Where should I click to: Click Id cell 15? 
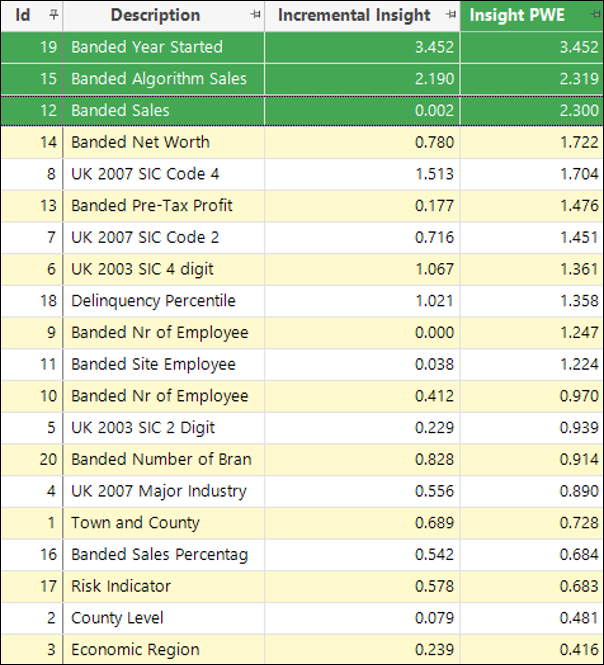point(32,79)
